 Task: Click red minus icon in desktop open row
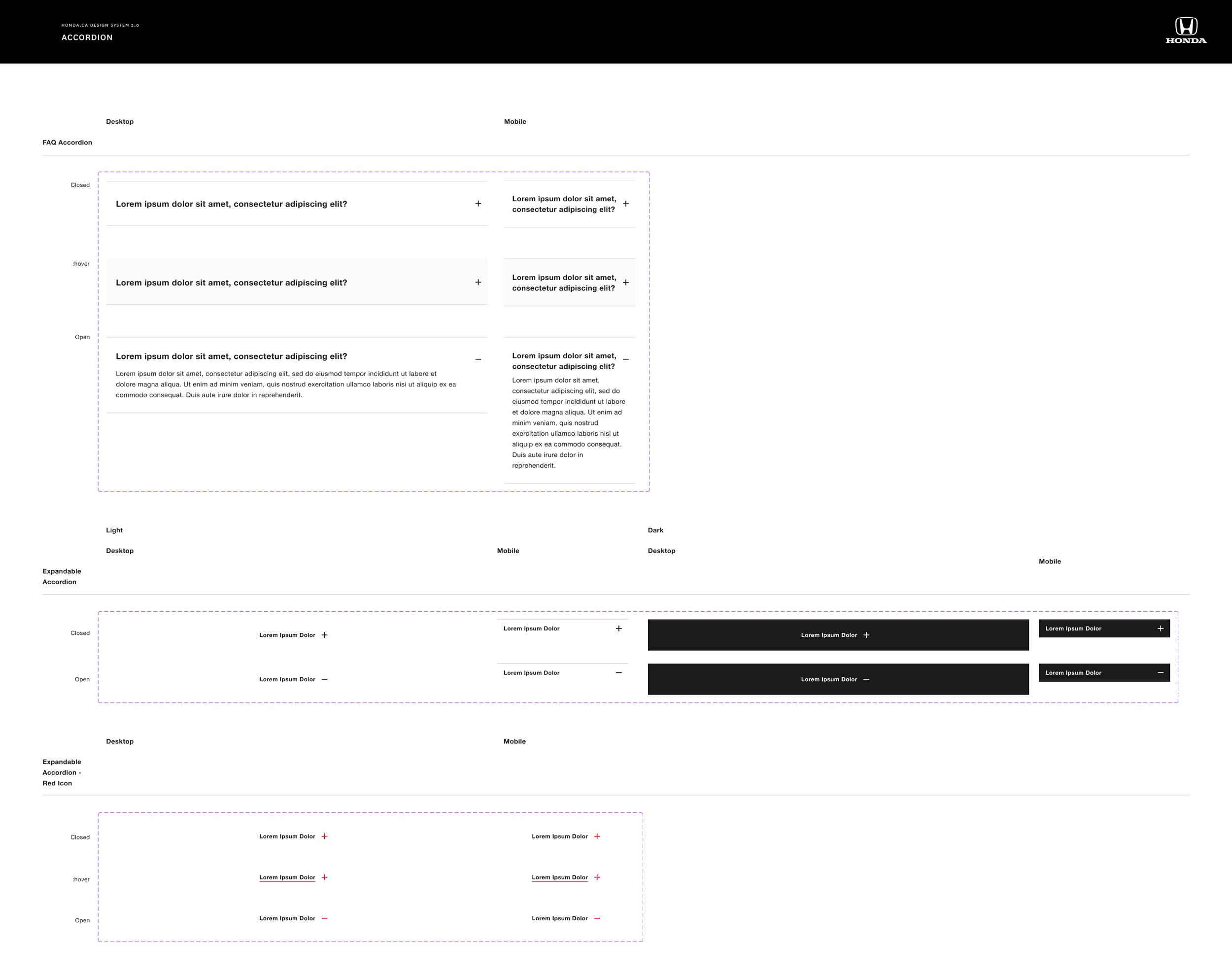tap(324, 918)
